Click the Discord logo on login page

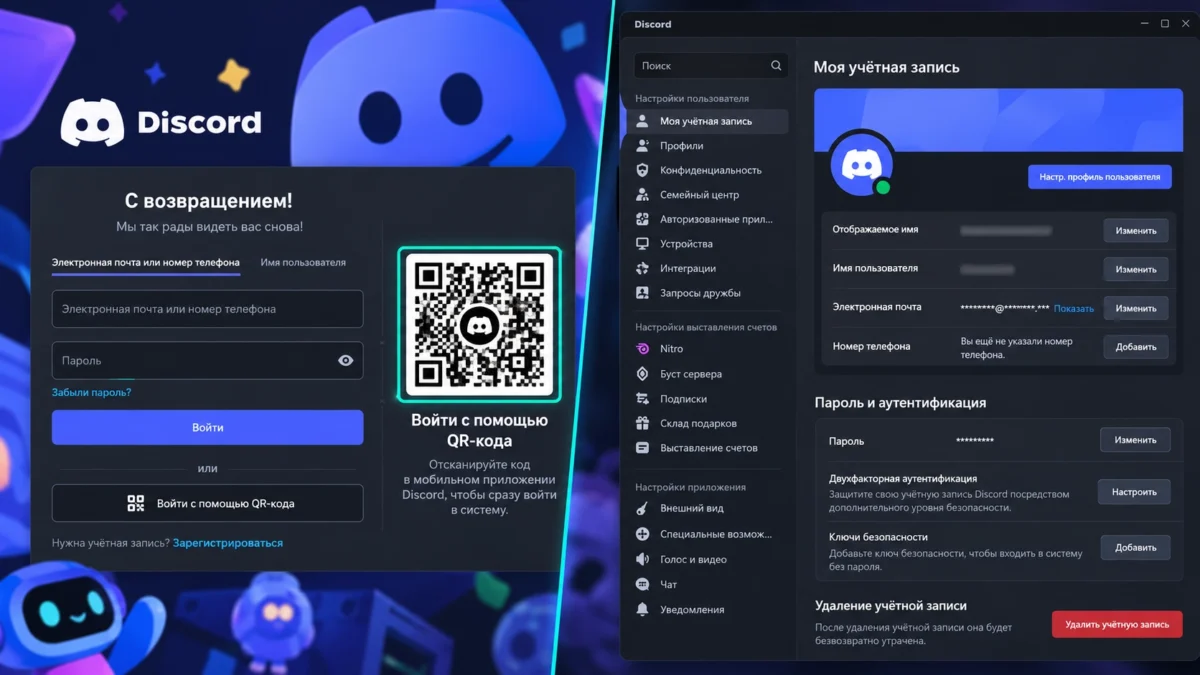pos(161,123)
